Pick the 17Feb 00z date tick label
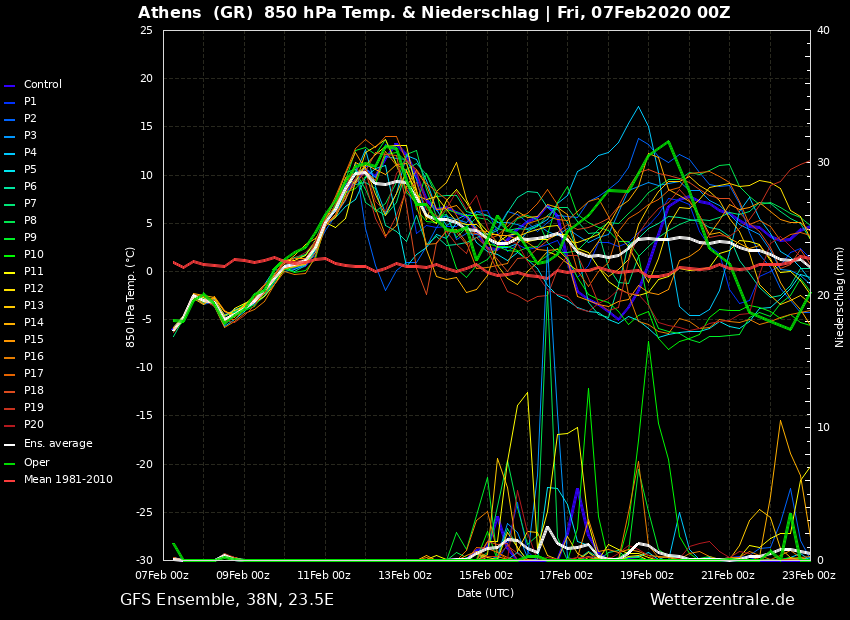Screen dimensions: 850x620 (566, 576)
